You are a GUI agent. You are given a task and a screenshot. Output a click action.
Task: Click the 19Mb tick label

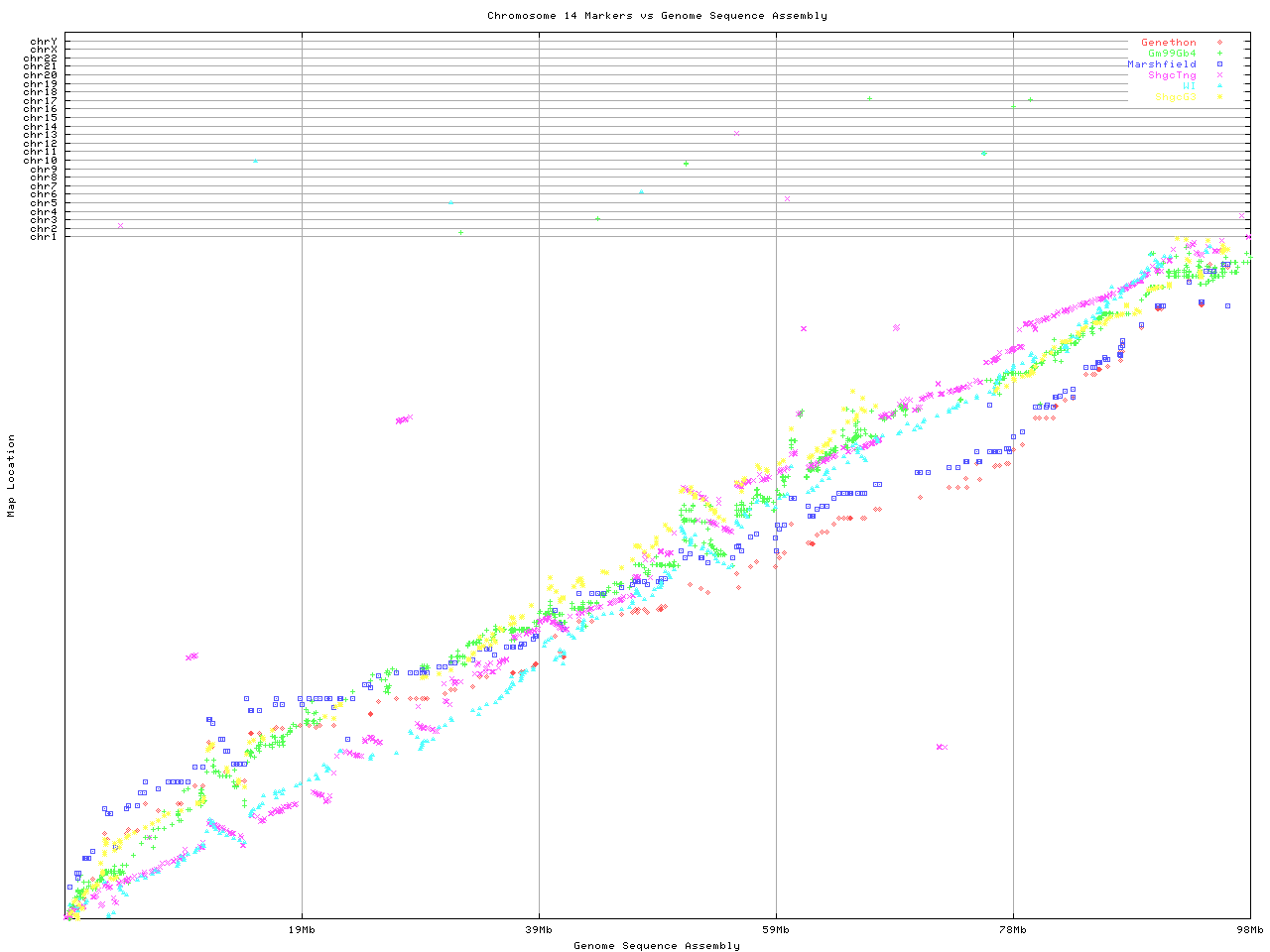click(302, 930)
